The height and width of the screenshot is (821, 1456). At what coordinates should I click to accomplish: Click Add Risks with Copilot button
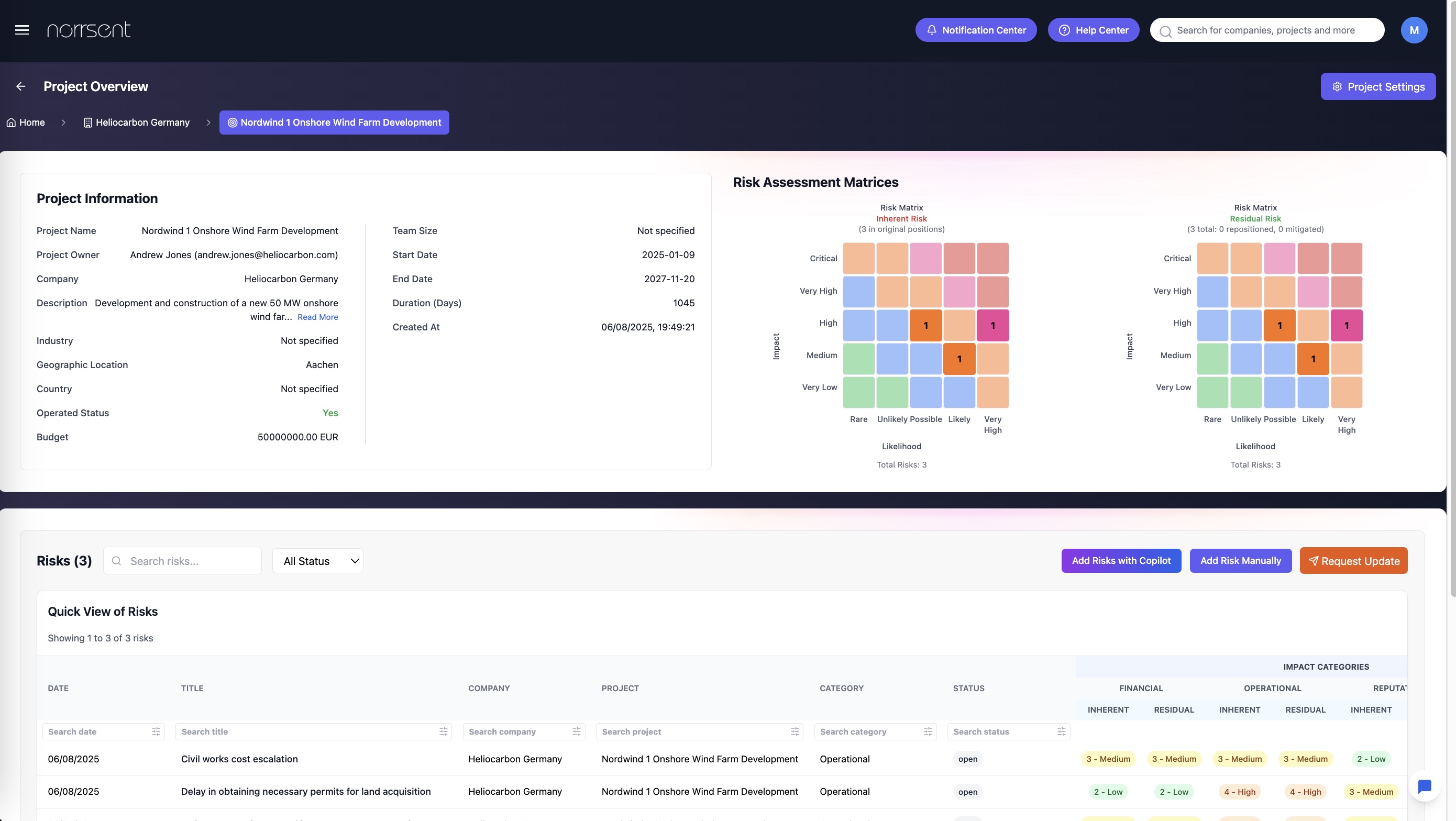click(x=1121, y=561)
